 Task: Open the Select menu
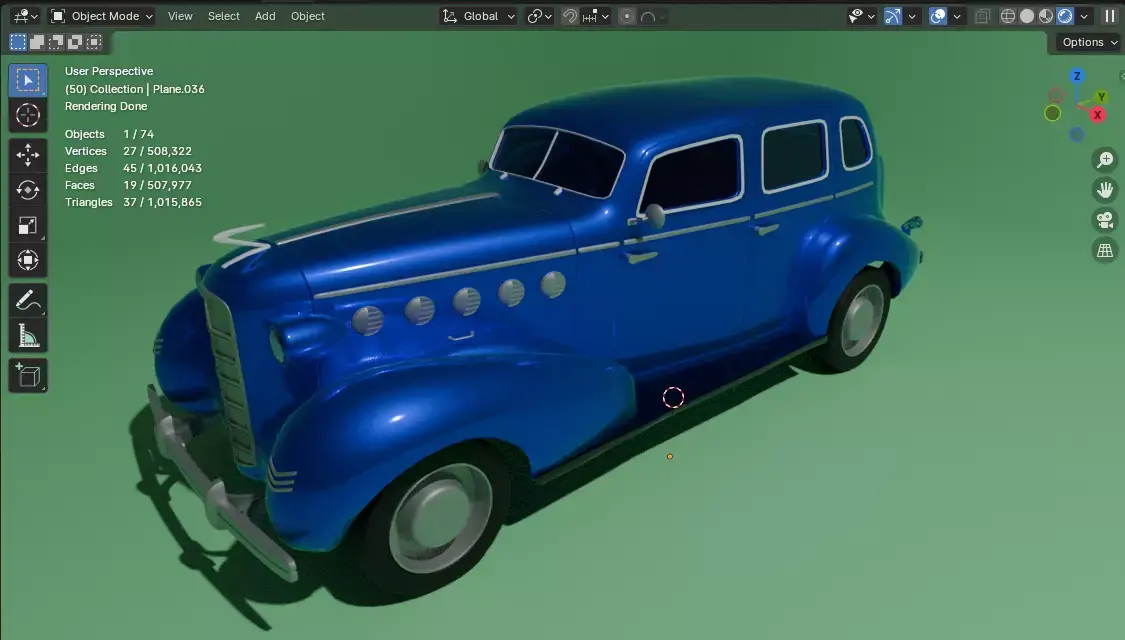(224, 16)
